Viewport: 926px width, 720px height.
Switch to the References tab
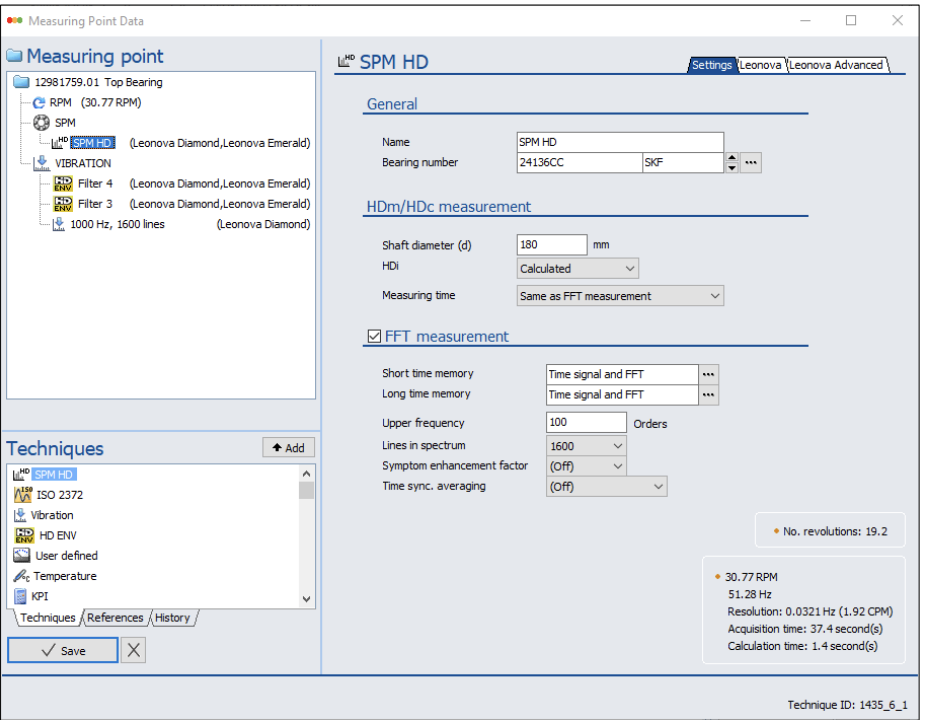(115, 618)
